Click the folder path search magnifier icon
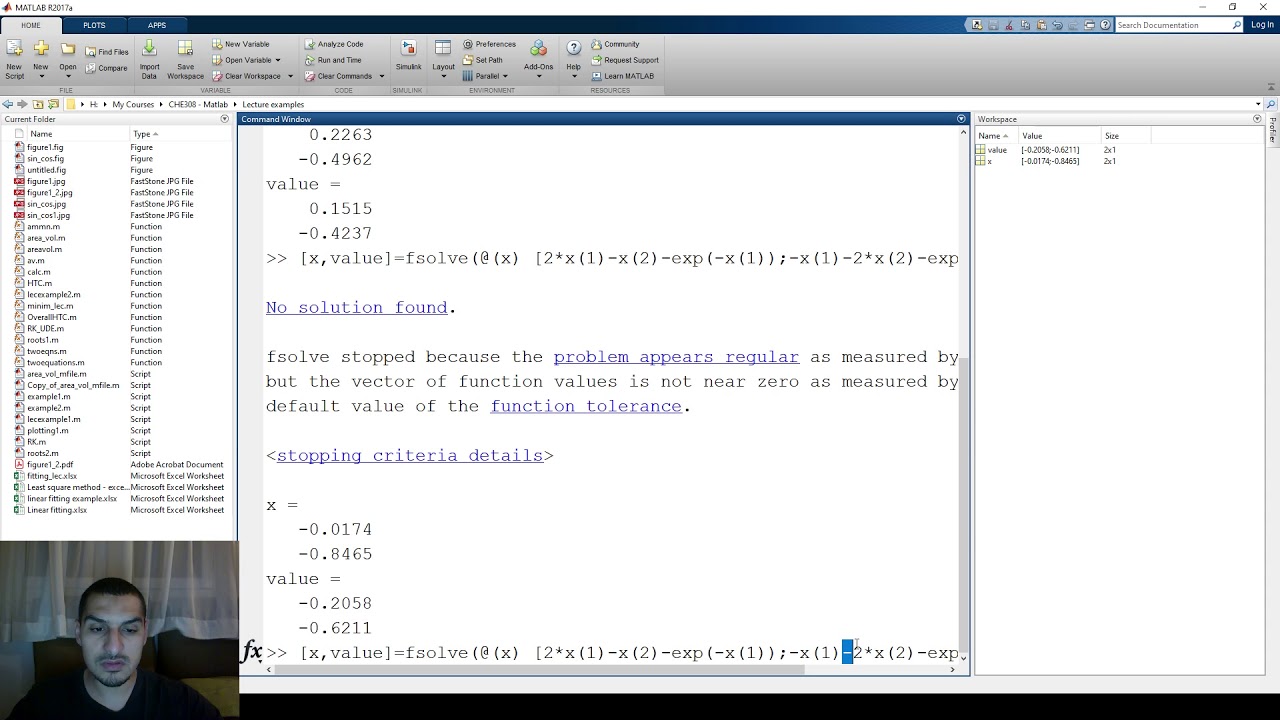This screenshot has width=1280, height=720. tap(1271, 104)
